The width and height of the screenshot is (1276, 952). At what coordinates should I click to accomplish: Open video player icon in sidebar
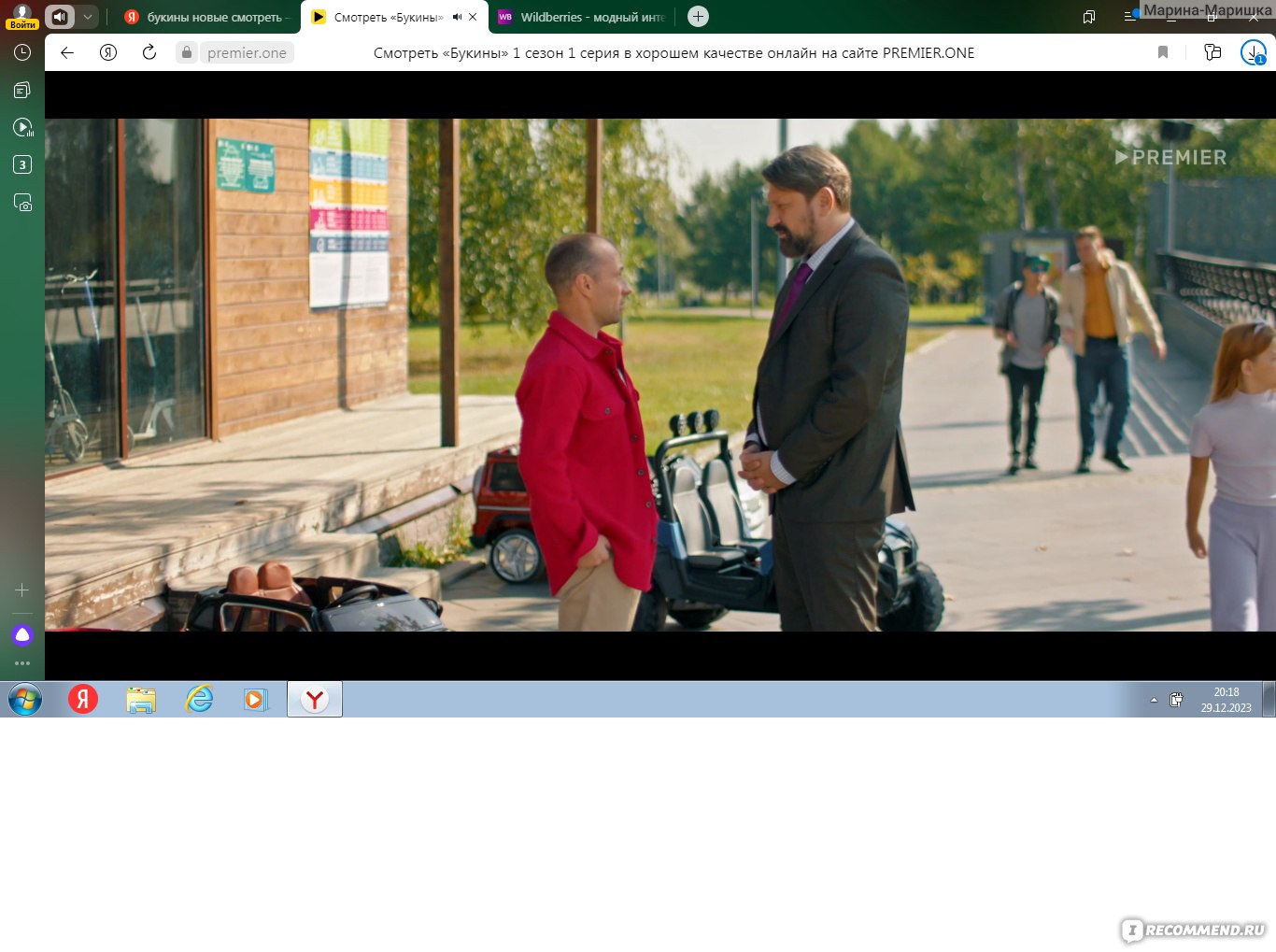pos(22,127)
